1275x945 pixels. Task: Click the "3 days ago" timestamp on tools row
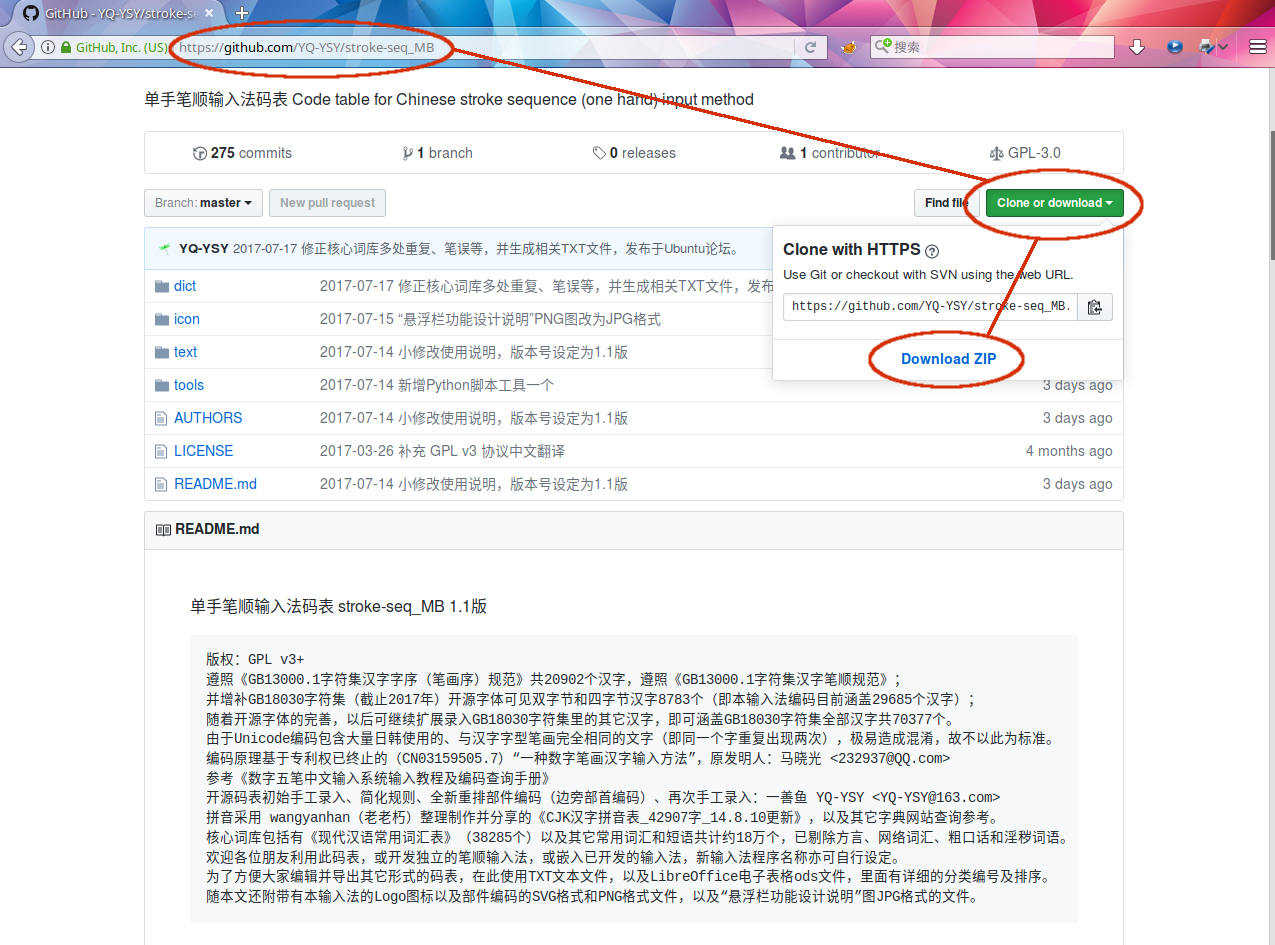tap(1077, 385)
